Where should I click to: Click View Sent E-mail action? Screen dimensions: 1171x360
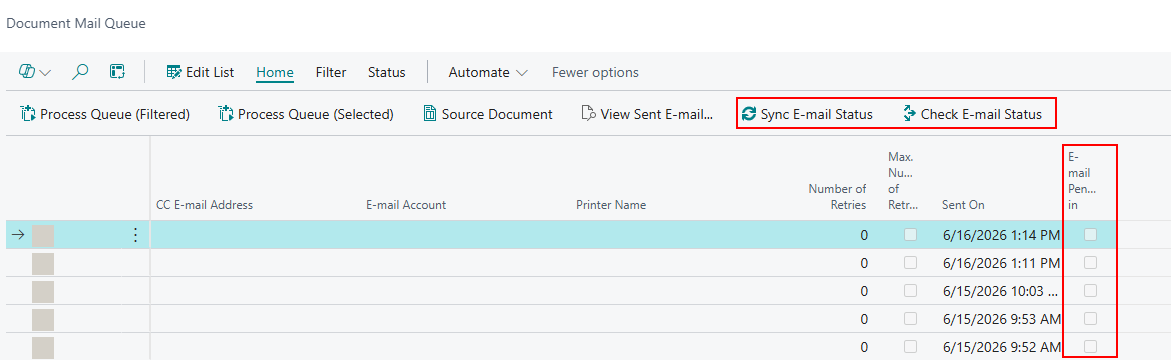[x=647, y=114]
